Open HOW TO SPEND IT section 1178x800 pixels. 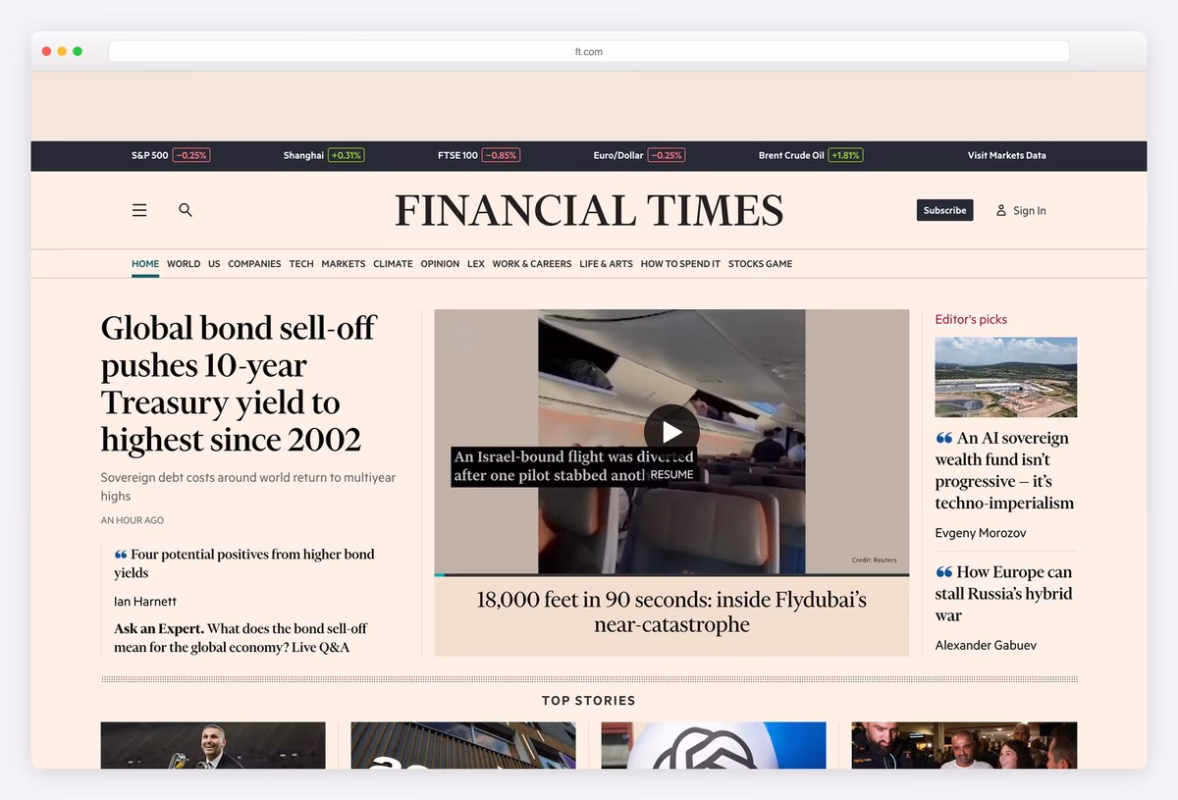coord(680,264)
